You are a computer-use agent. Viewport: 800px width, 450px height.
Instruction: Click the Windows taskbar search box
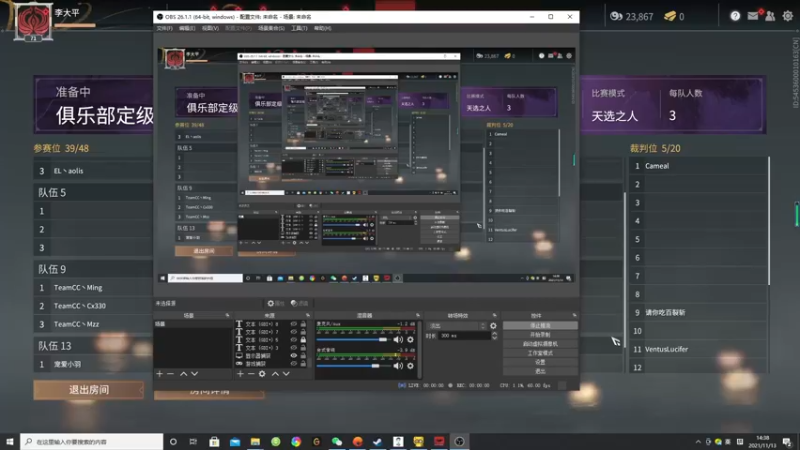92,442
